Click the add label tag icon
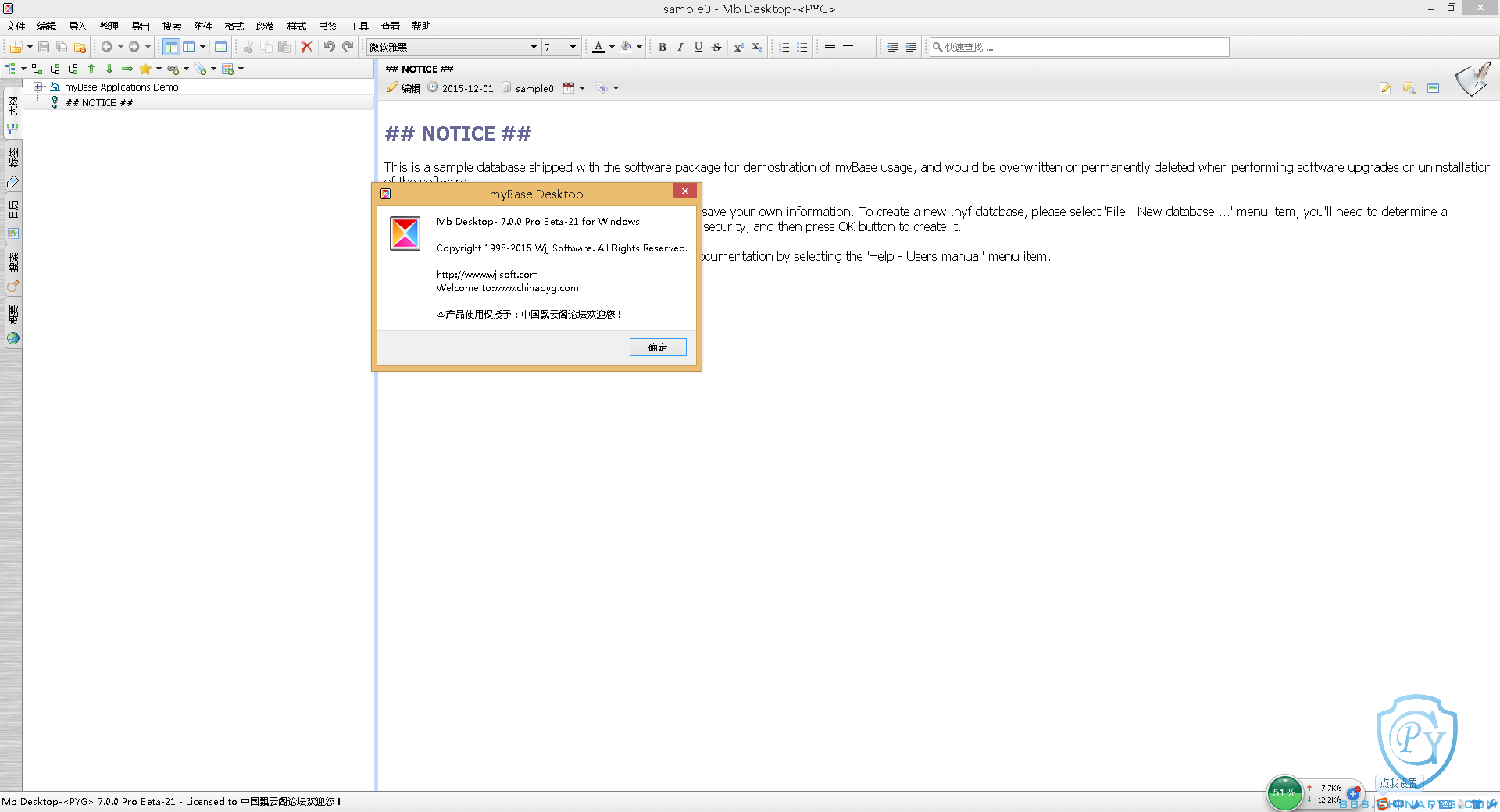Screen dimensions: 1500x812 [x=200, y=69]
